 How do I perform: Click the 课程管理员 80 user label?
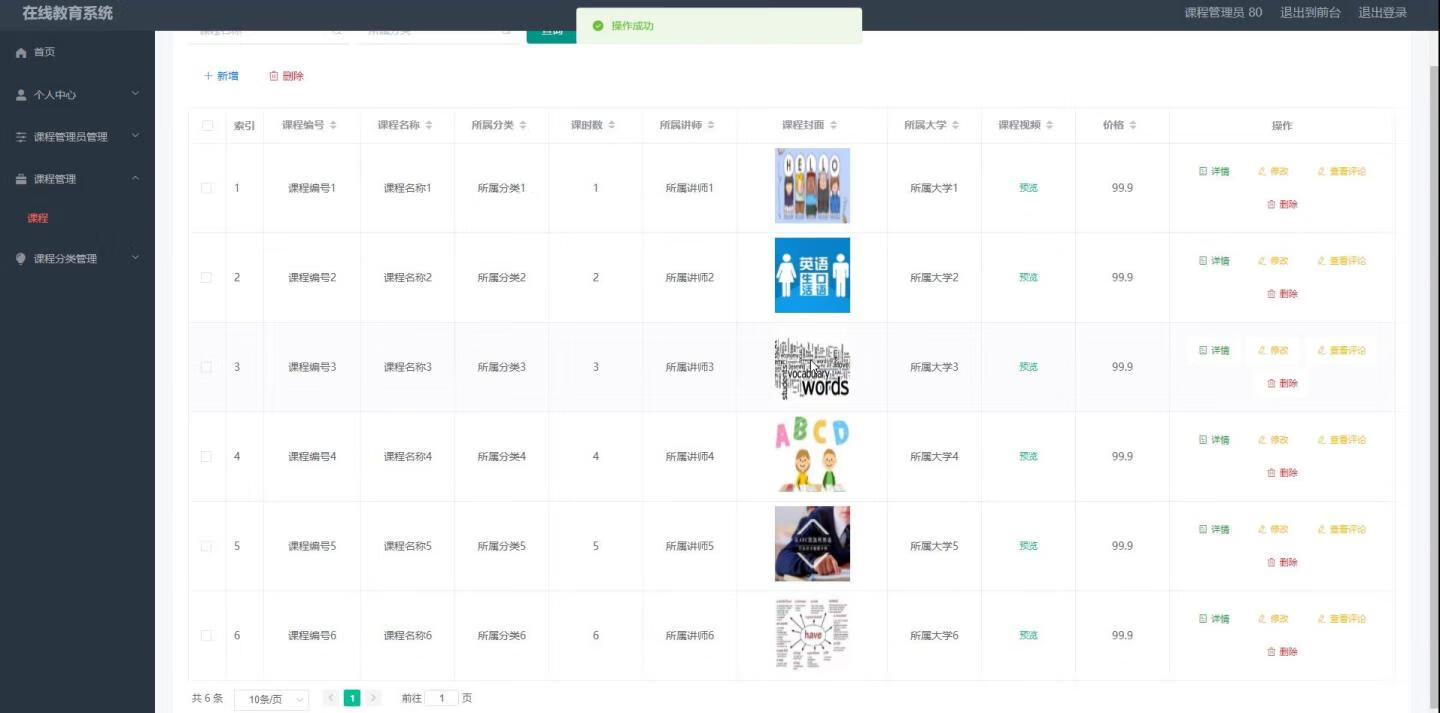click(1223, 13)
